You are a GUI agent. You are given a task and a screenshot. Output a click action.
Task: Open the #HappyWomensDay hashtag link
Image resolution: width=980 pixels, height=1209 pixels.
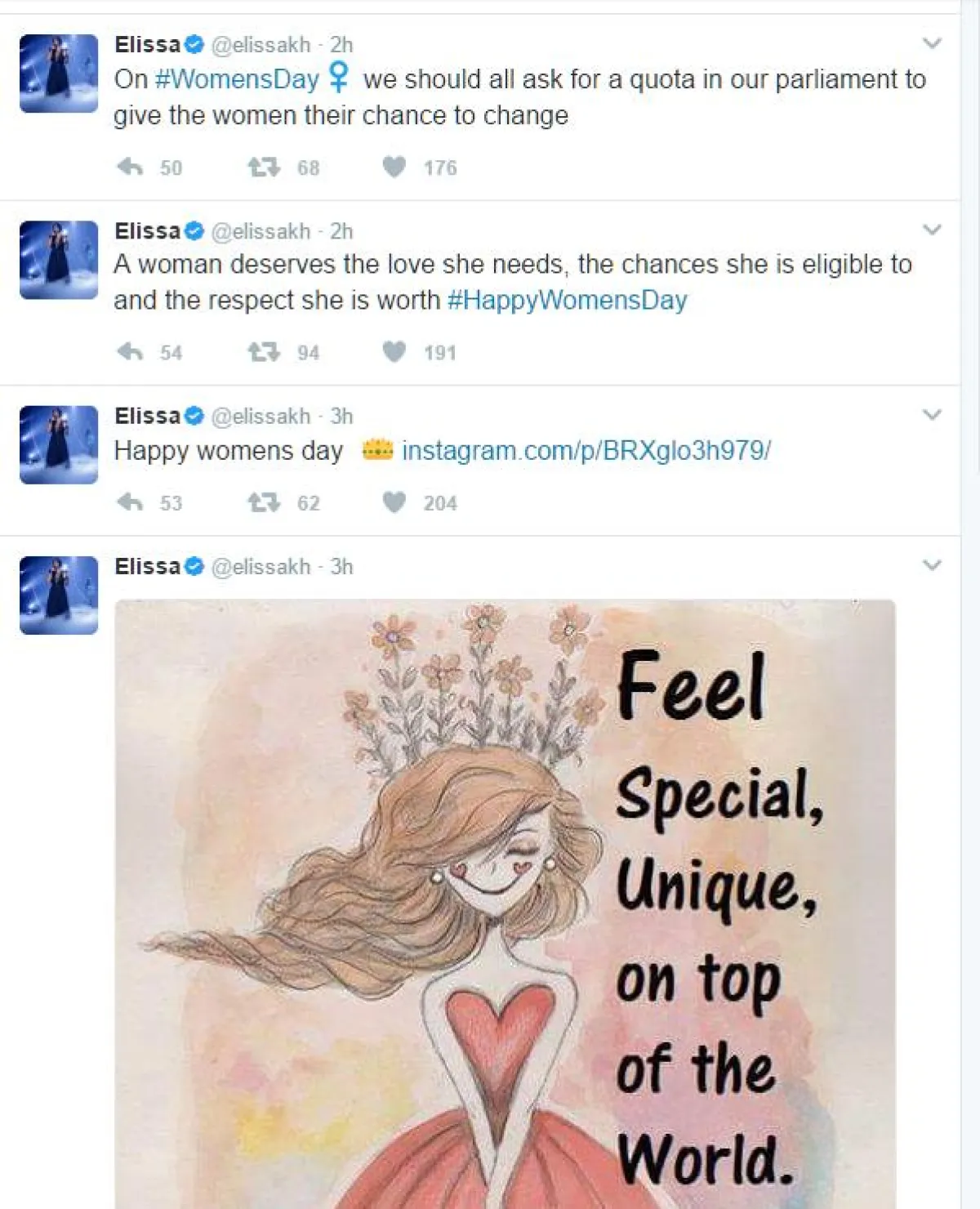567,301
